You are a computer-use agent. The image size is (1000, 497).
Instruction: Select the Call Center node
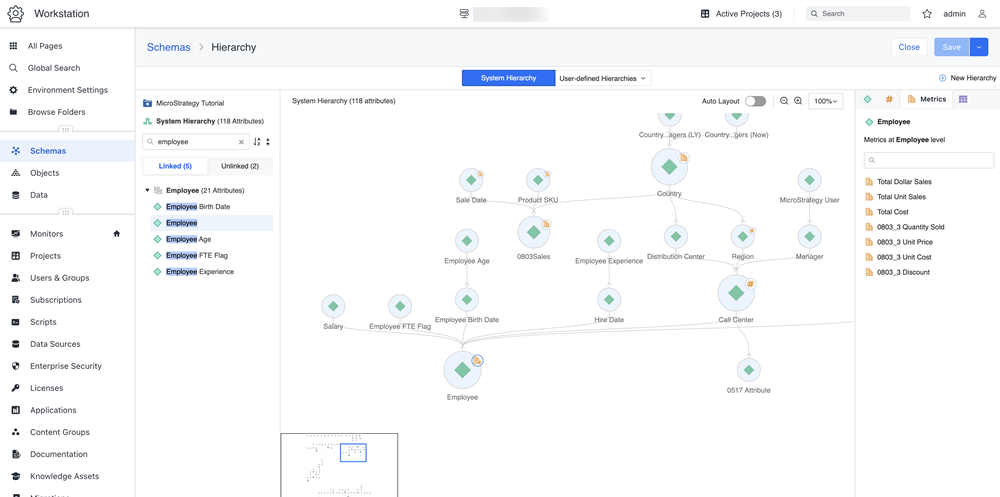tap(736, 293)
